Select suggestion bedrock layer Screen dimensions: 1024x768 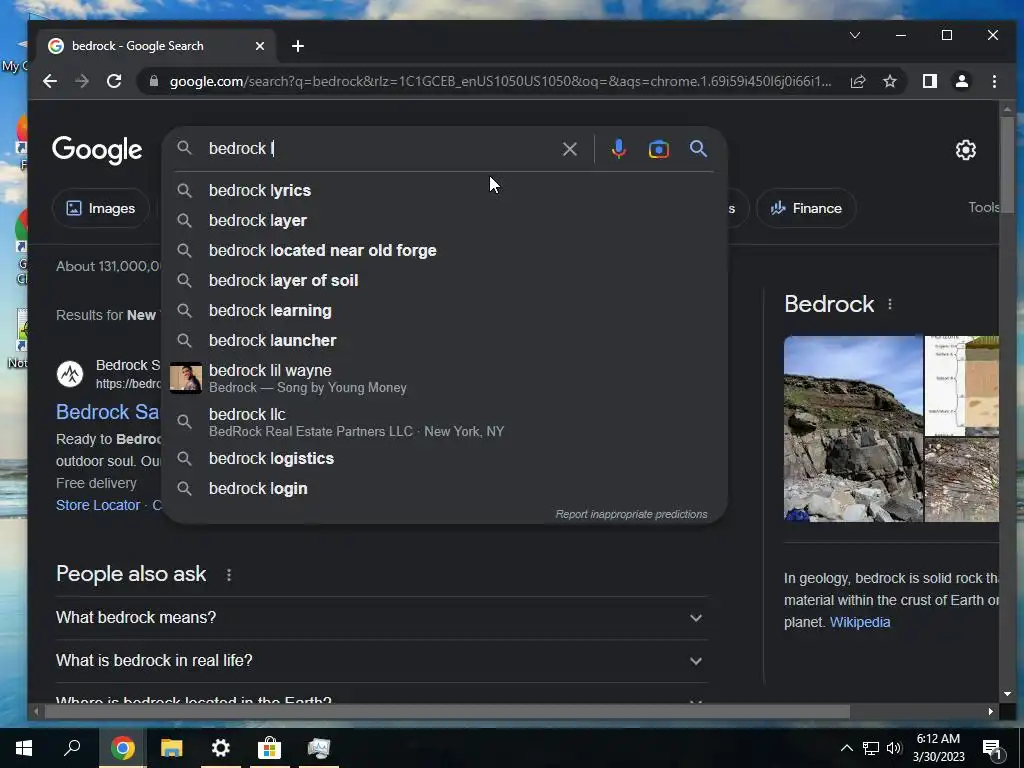(x=444, y=221)
